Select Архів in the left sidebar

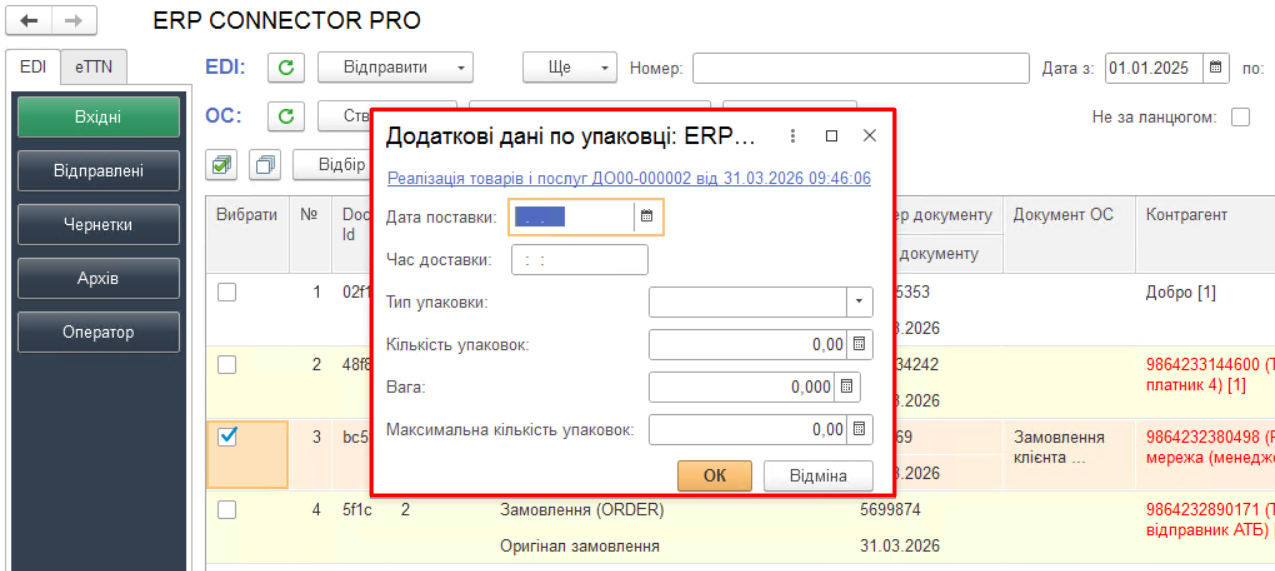coord(98,278)
